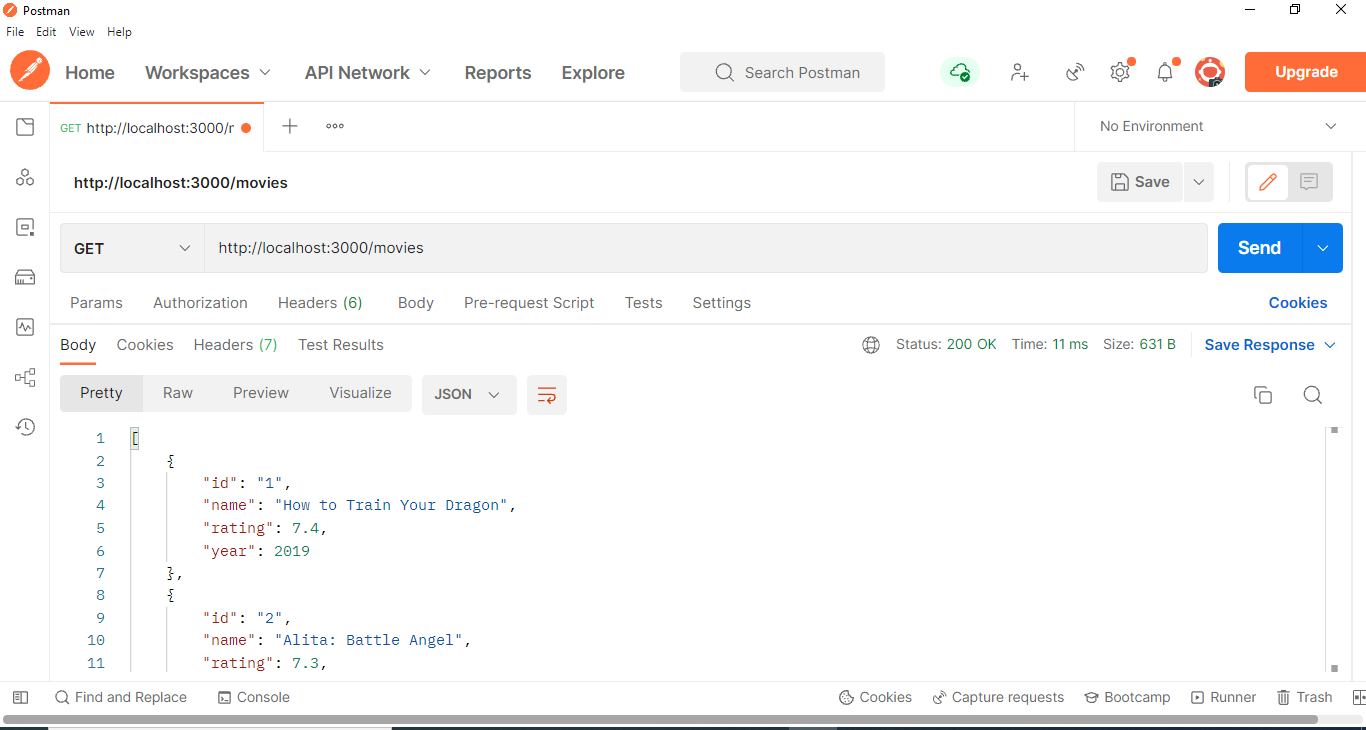Check notifications bell
1366x730 pixels.
pyautogui.click(x=1164, y=71)
